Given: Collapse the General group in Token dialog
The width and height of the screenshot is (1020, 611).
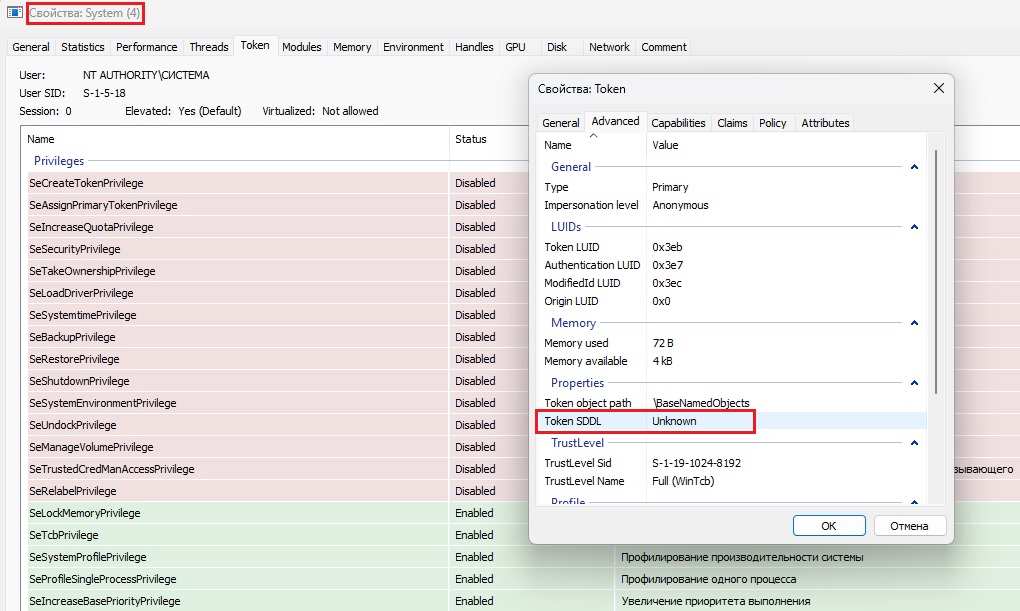Looking at the screenshot, I should pos(914,167).
